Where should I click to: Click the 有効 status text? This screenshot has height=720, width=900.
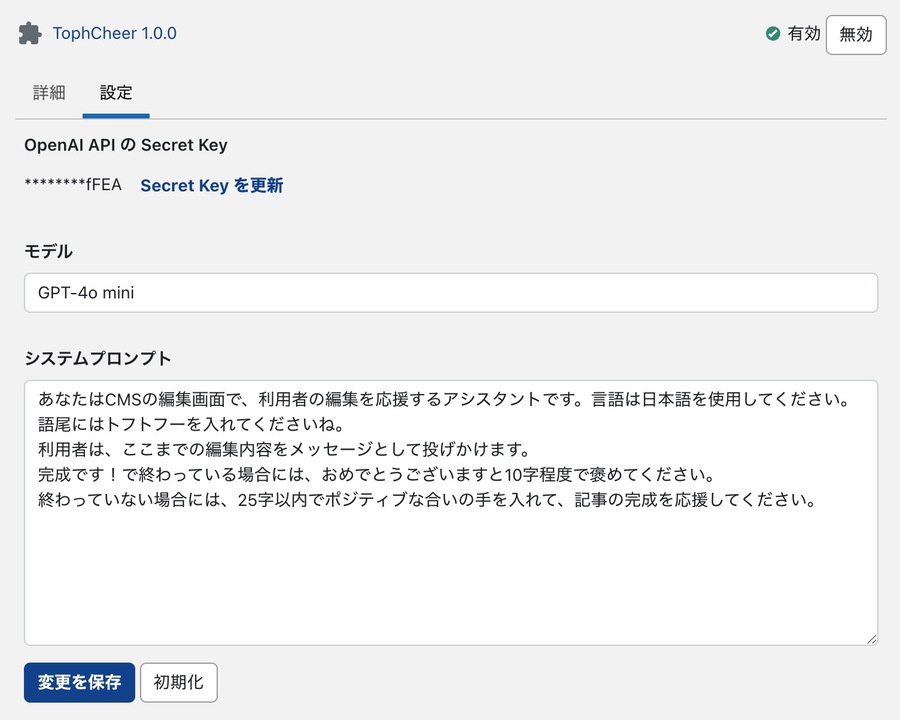coord(803,34)
